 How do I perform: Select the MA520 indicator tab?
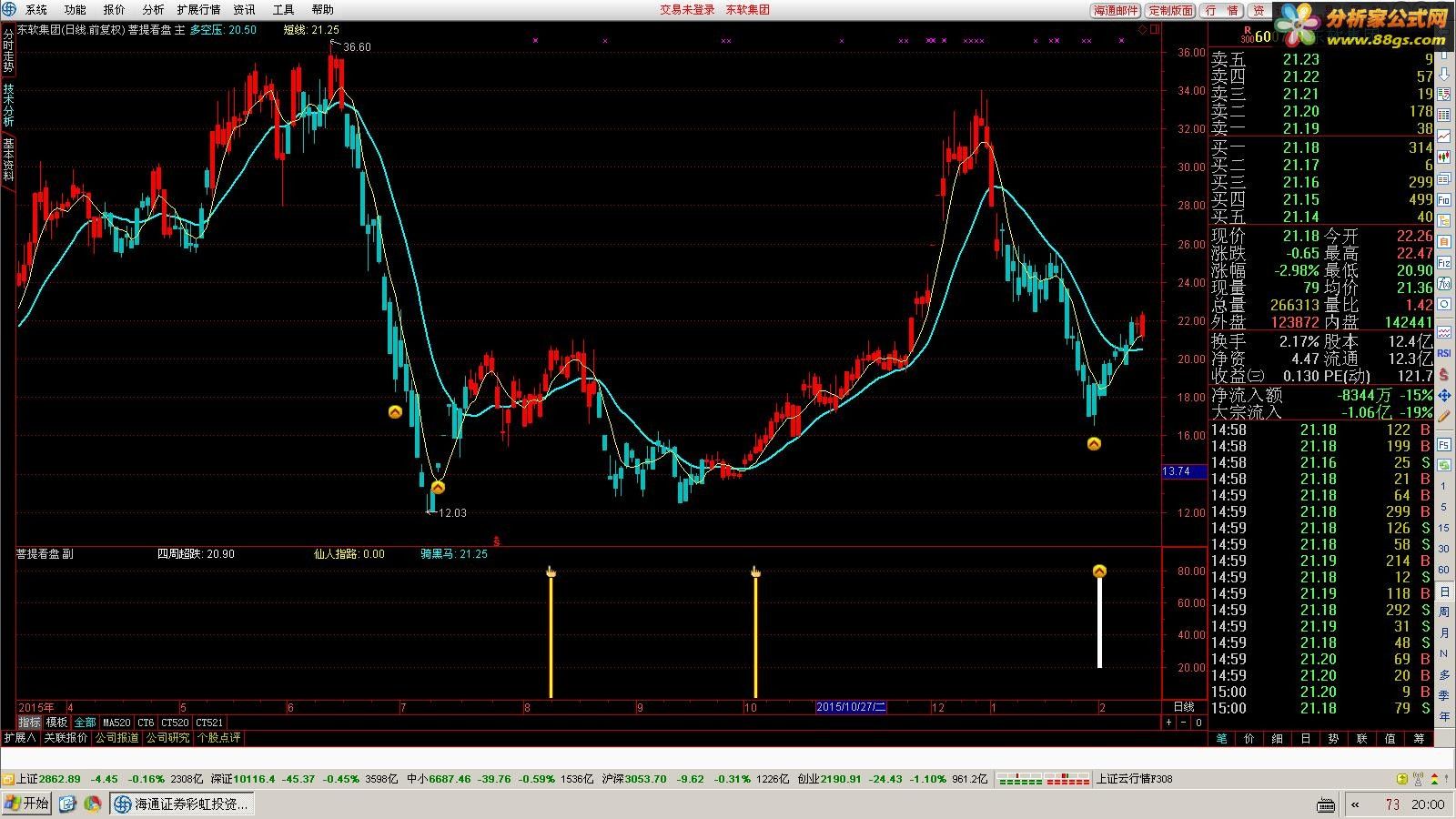116,723
